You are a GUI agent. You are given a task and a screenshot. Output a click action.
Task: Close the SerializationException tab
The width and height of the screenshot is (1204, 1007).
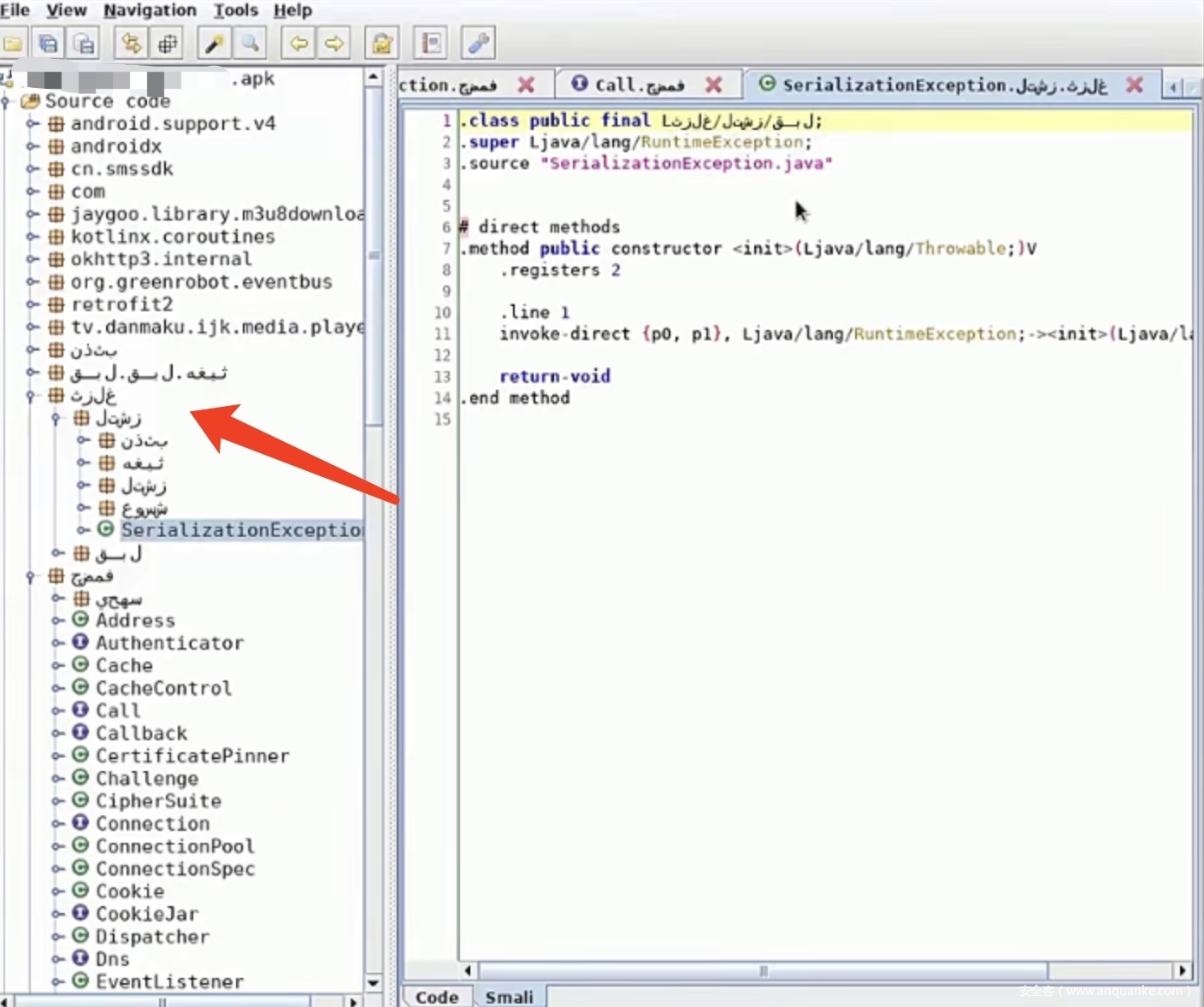click(1134, 85)
